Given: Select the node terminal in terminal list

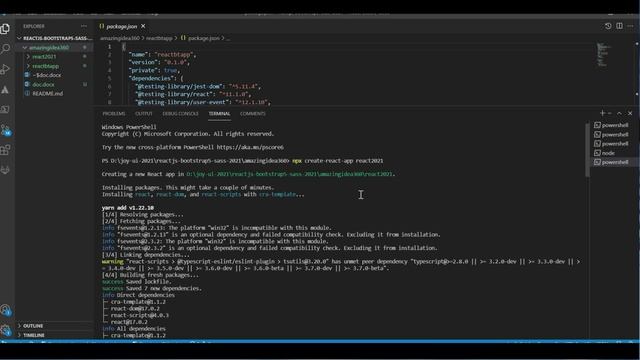Looking at the screenshot, I should coord(612,153).
